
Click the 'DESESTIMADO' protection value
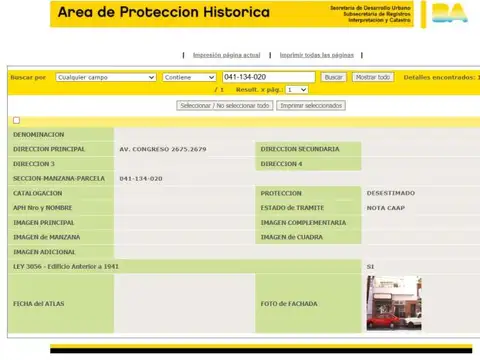pyautogui.click(x=391, y=193)
